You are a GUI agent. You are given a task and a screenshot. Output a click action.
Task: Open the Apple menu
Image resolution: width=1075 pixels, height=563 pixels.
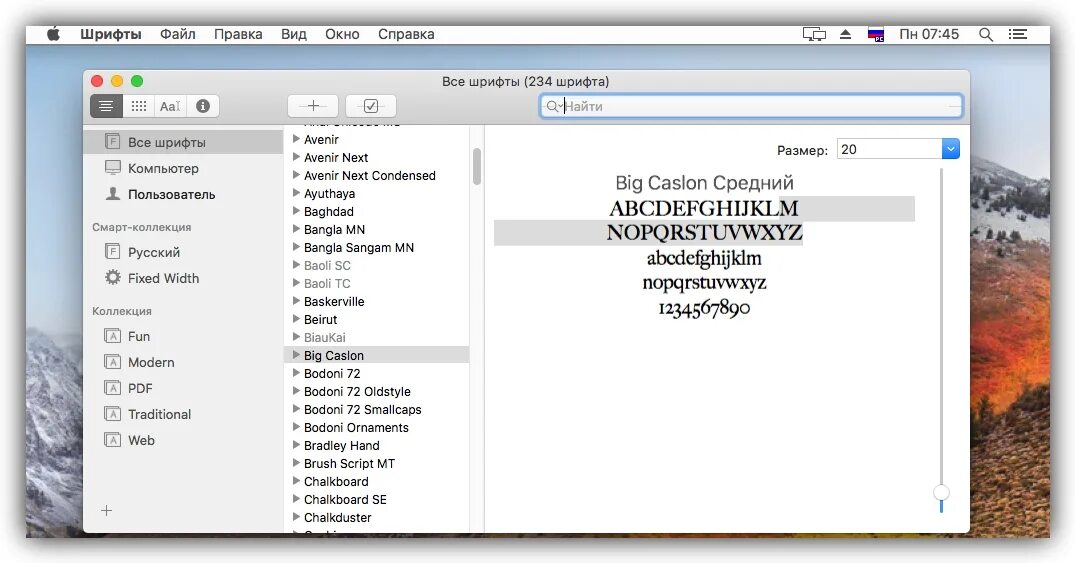[53, 34]
